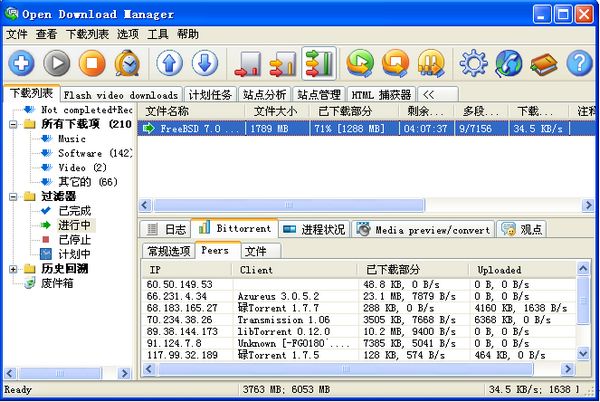The height and width of the screenshot is (402, 600).
Task: Stop downloads with the orange stop icon
Action: click(92, 63)
